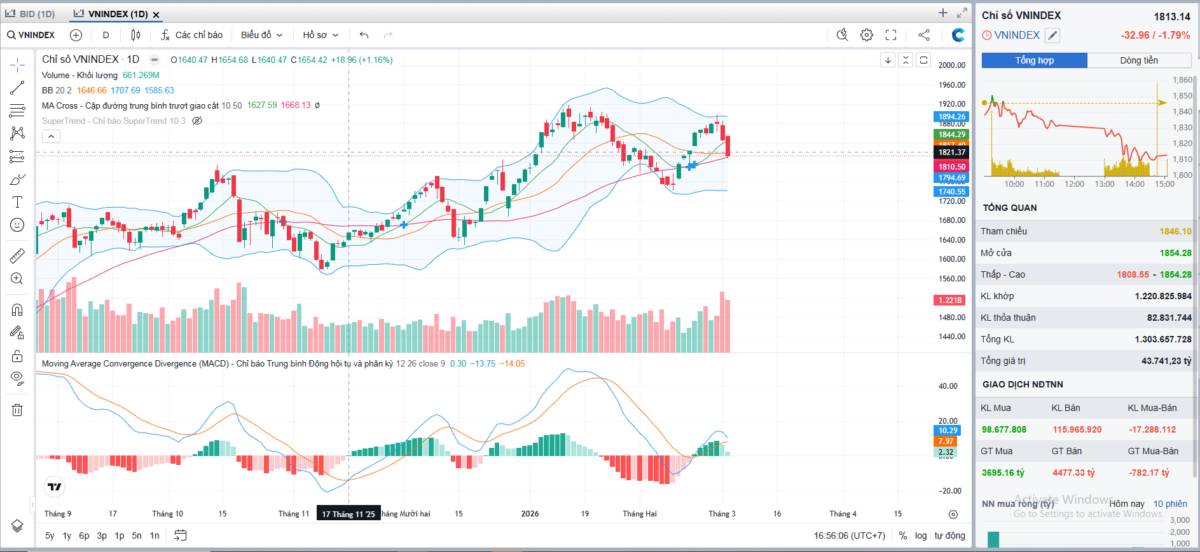
Task: Close the VNINDEX (1D) tab
Action: 156,14
